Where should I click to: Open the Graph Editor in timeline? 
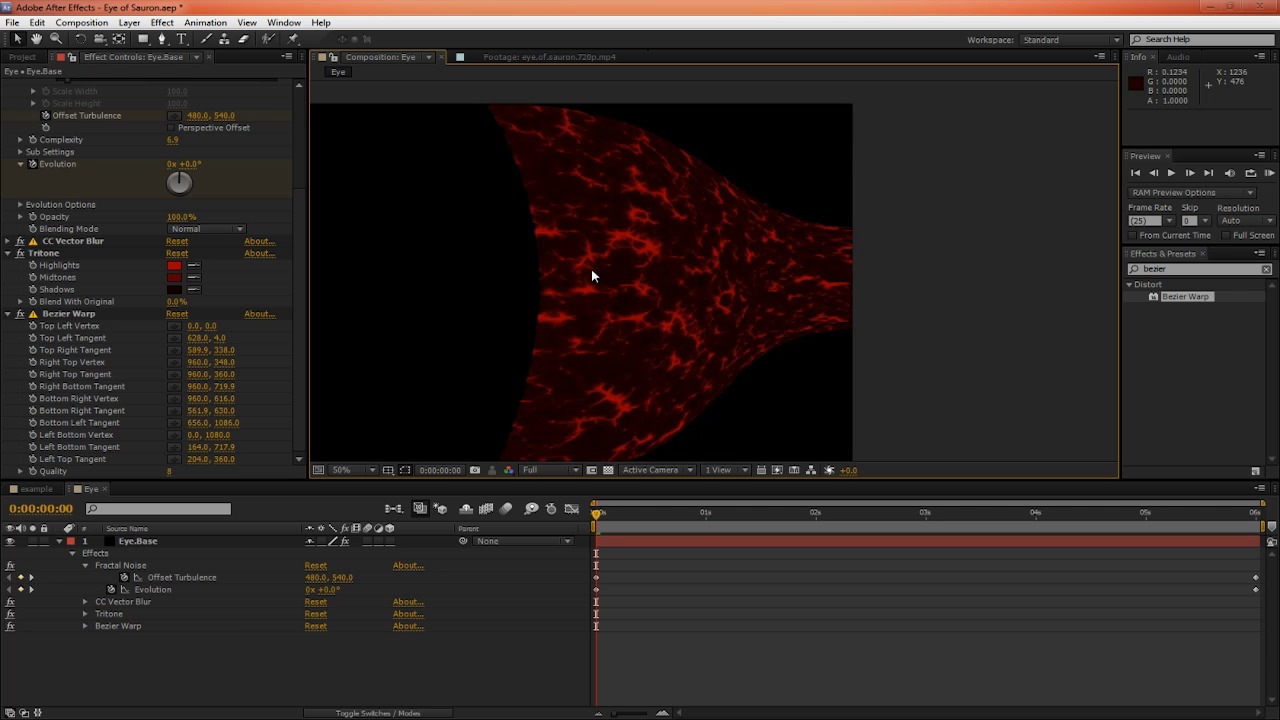click(572, 509)
